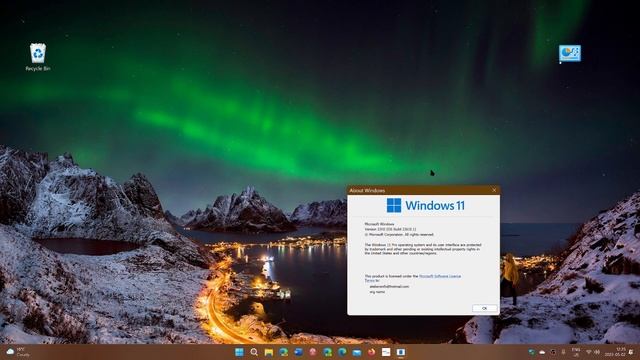Close the About Windows dialog
The width and height of the screenshot is (640, 360).
tap(494, 190)
